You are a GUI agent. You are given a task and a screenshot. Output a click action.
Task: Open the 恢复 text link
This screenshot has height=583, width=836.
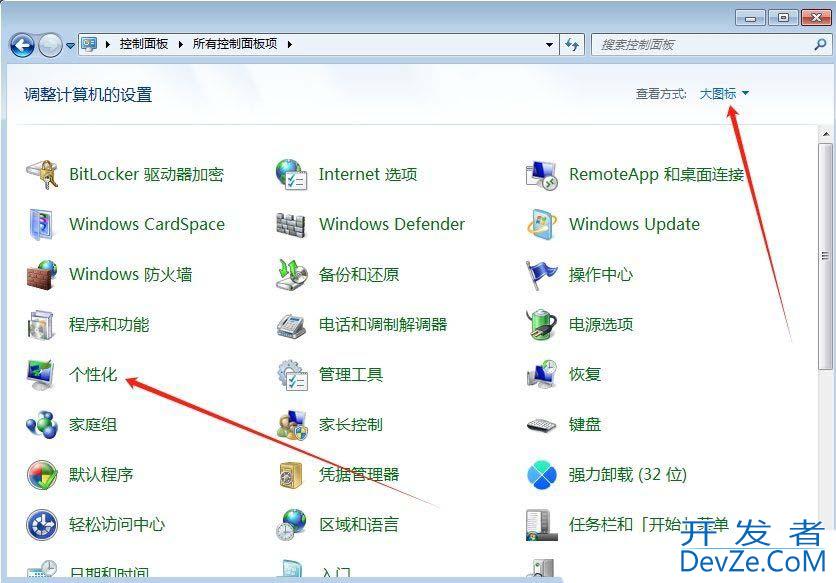[x=585, y=374]
